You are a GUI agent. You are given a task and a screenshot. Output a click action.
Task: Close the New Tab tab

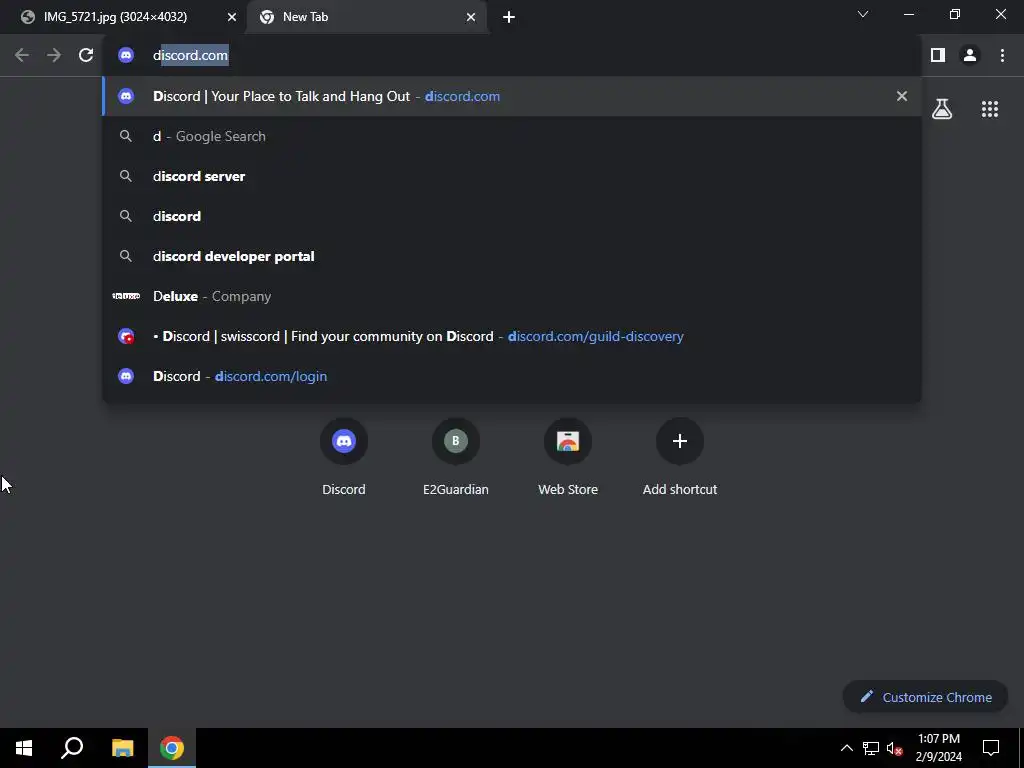coord(471,18)
